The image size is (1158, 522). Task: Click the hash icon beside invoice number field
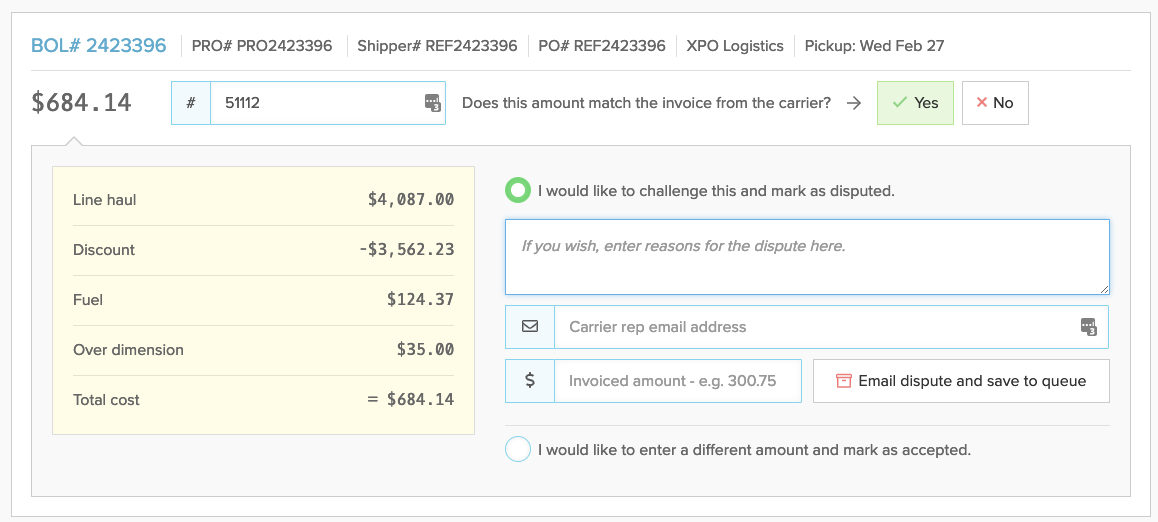pyautogui.click(x=191, y=103)
